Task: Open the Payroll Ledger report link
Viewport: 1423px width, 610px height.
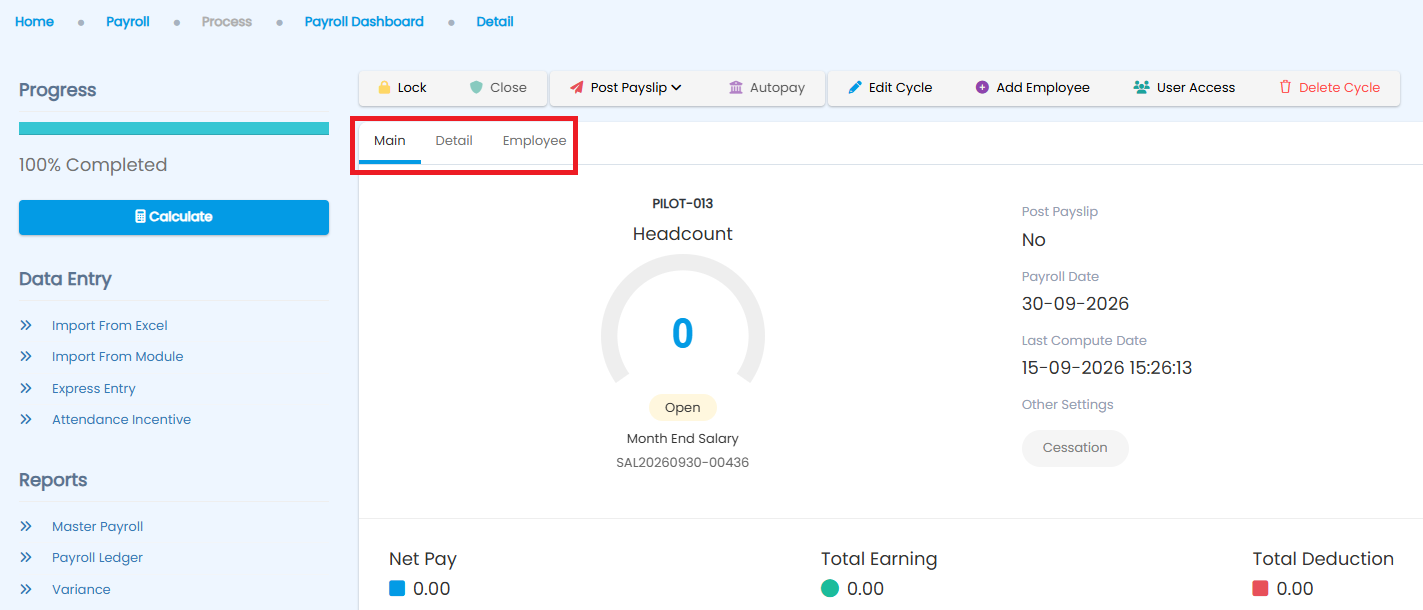Action: (97, 558)
